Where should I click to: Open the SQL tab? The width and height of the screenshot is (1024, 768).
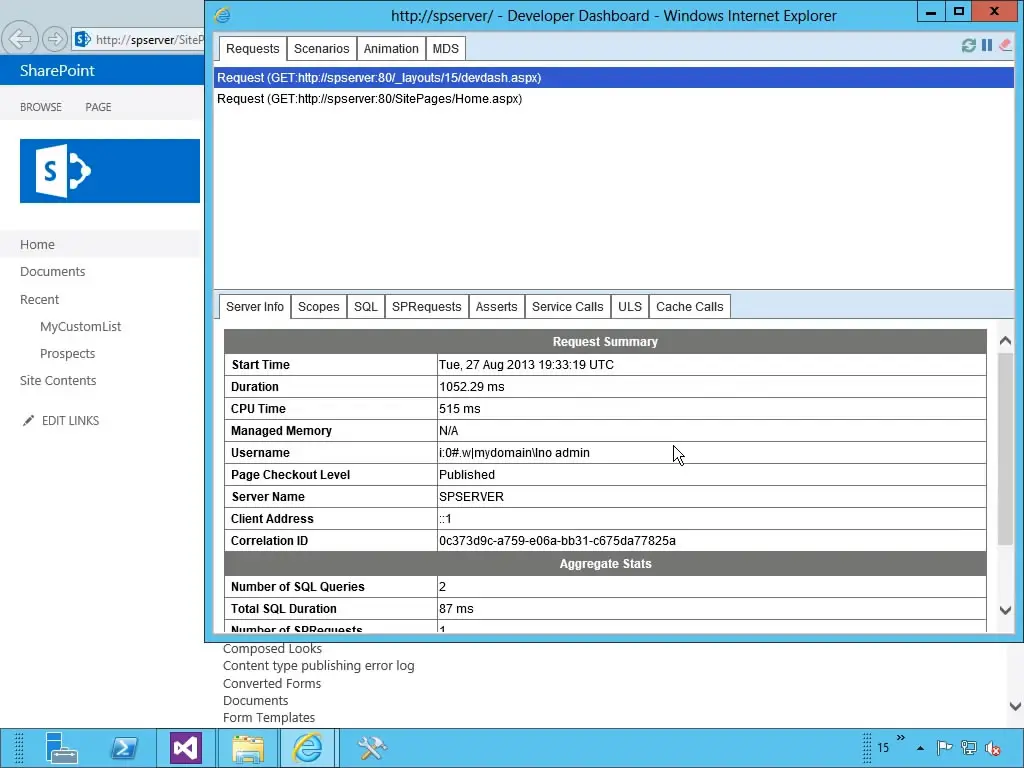click(366, 307)
